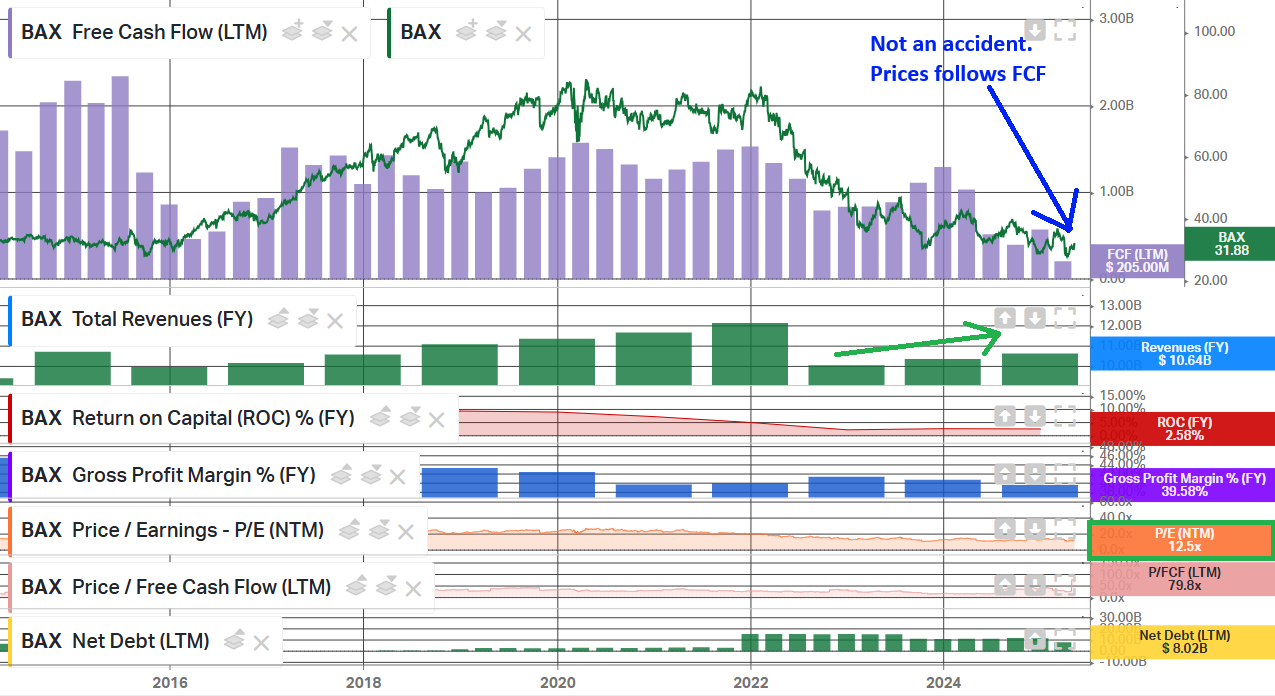Click the stack icon beside Net Debt legend
Image resolution: width=1275 pixels, height=696 pixels.
(x=235, y=641)
